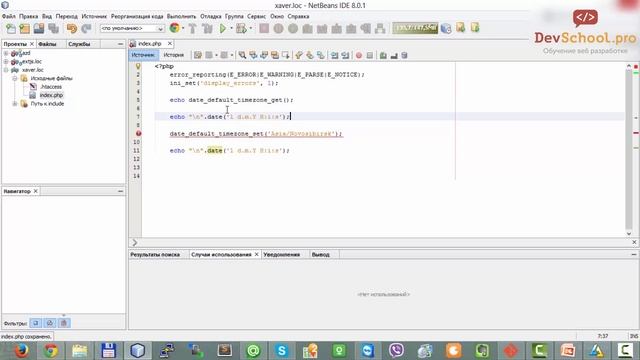Minimize the Projects panel group
The height and width of the screenshot is (360, 640).
point(120,44)
